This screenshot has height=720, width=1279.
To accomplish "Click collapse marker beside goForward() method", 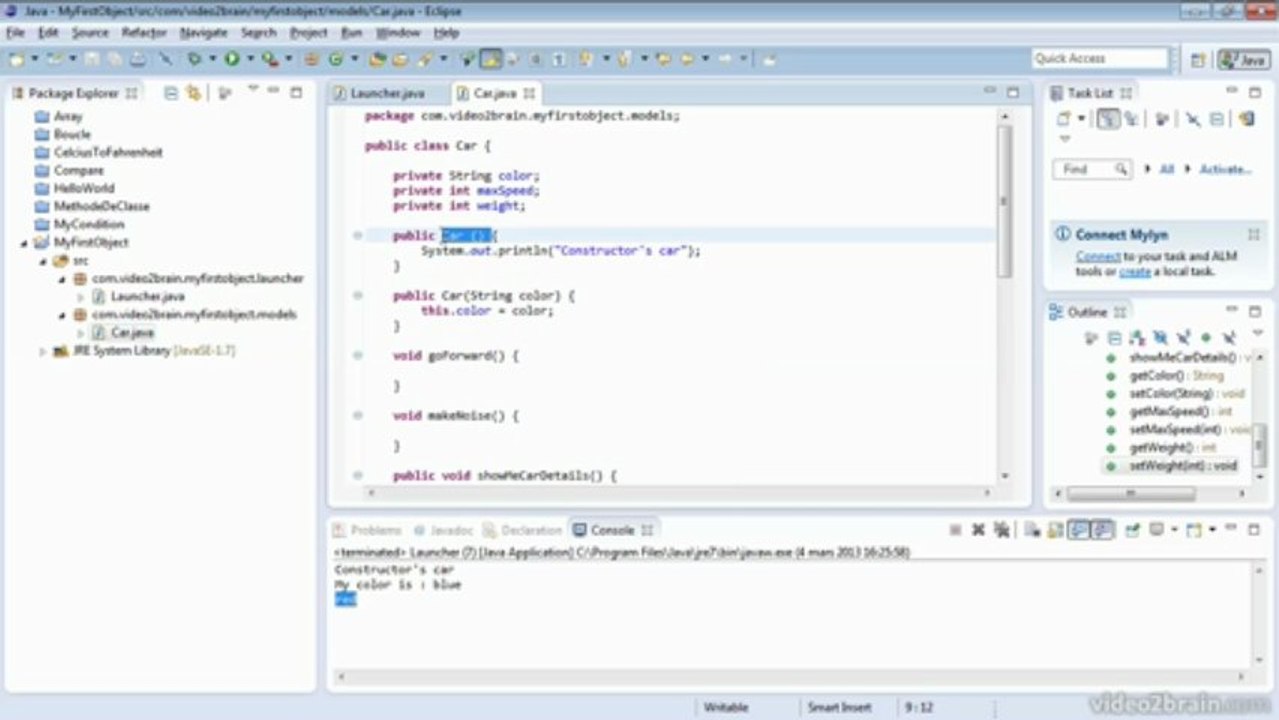I will pos(357,356).
